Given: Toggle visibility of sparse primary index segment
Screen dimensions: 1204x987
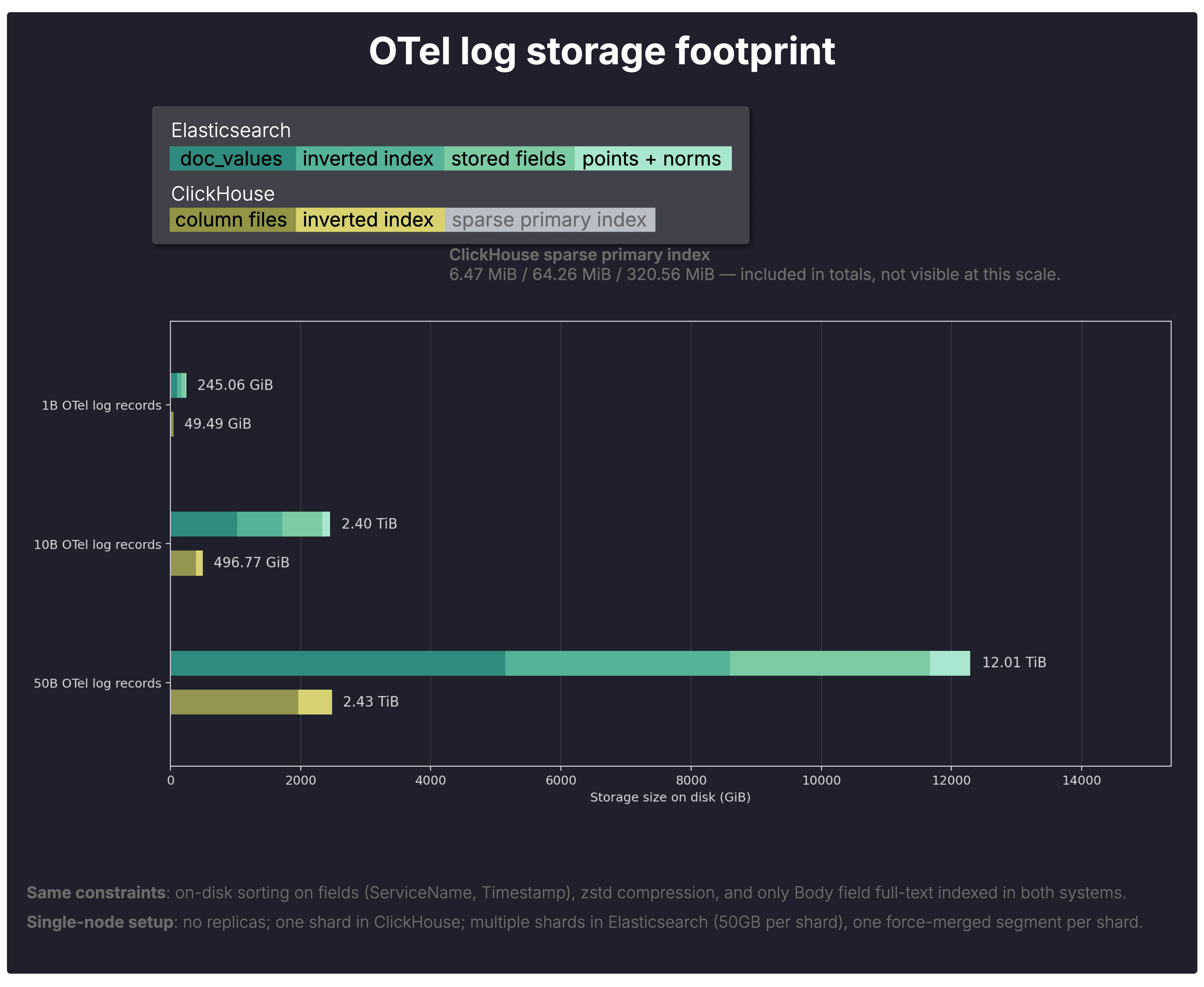Looking at the screenshot, I should pyautogui.click(x=550, y=220).
